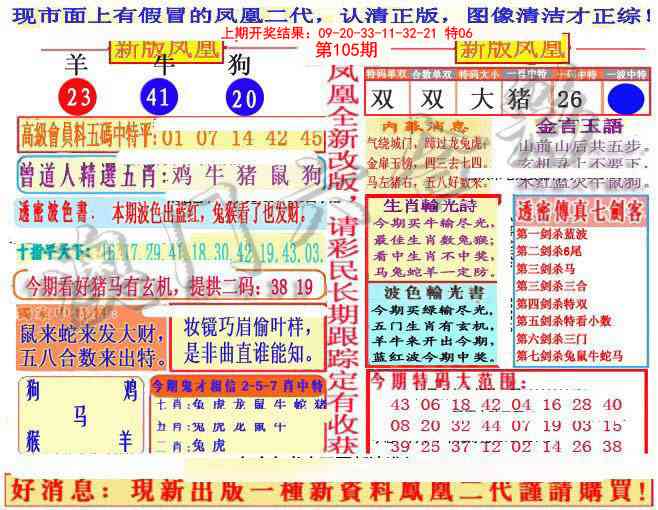Click the 今期鬼才报信 2-5-7 header
658x510 pixels.
[238, 386]
